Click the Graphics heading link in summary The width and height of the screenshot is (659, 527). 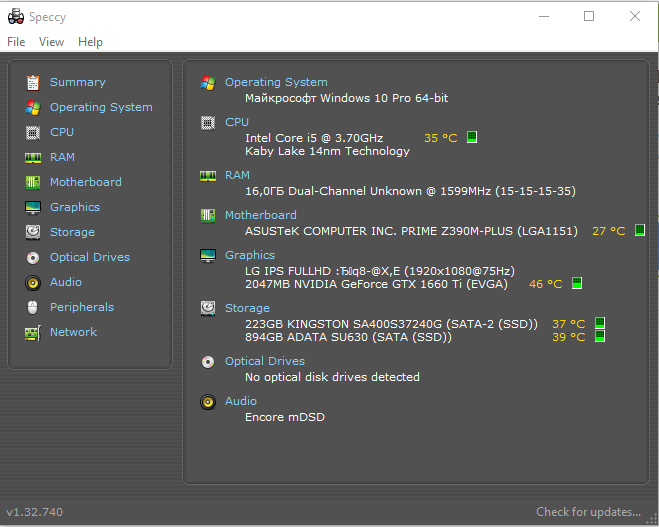tap(250, 255)
